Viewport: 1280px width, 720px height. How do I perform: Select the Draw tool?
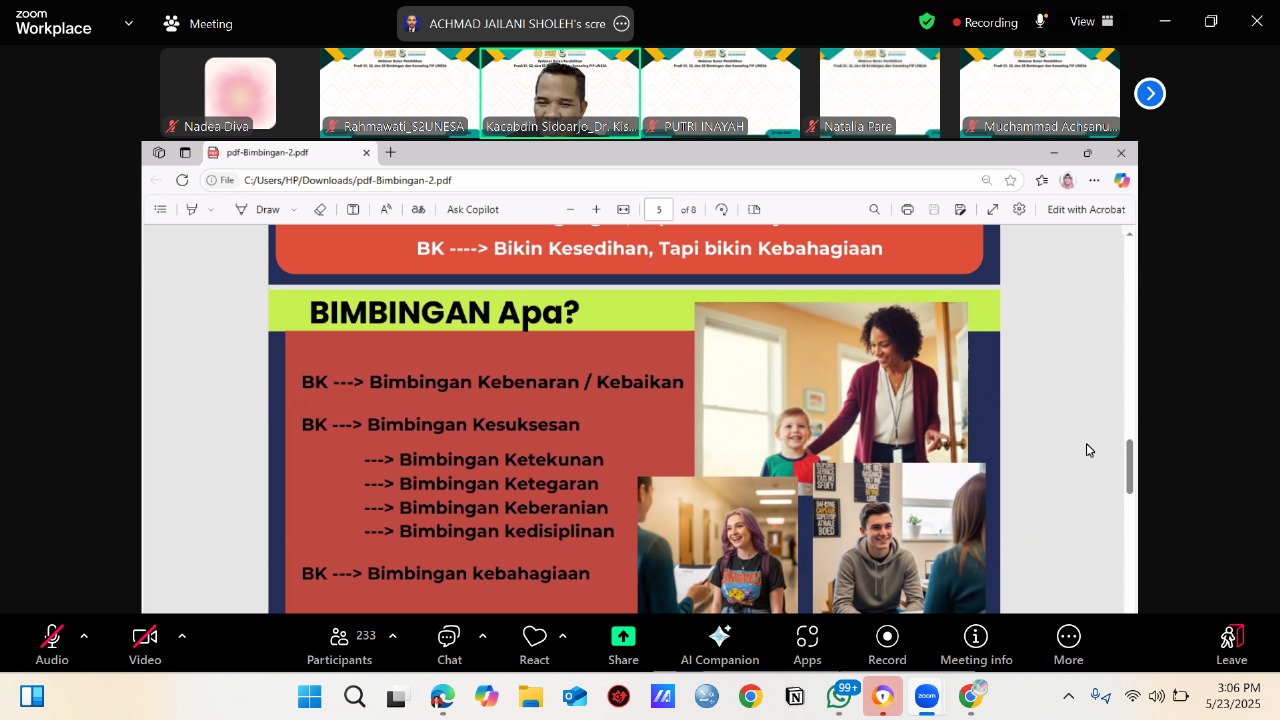point(258,209)
